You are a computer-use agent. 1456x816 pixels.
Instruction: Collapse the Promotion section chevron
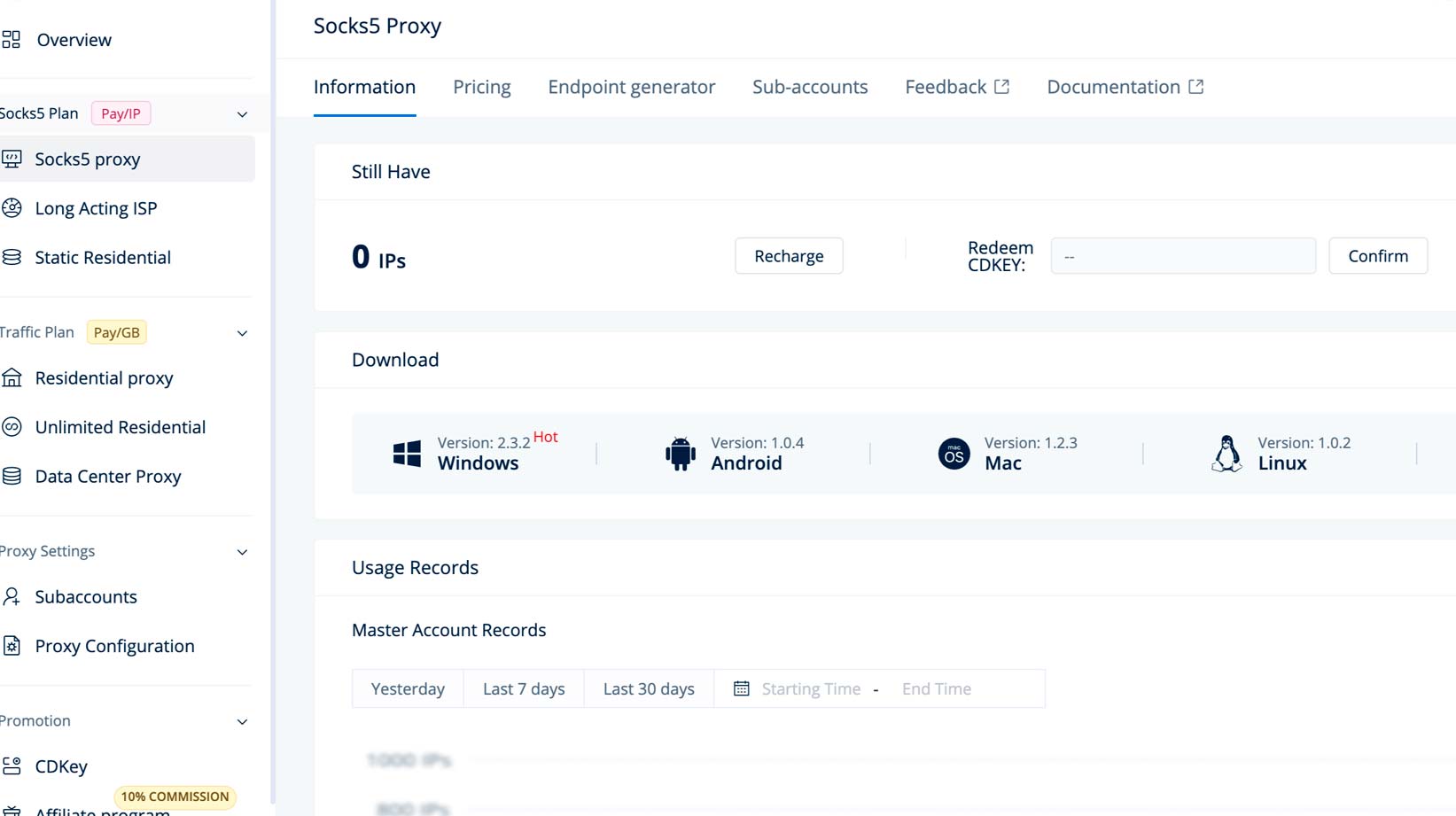(x=242, y=721)
